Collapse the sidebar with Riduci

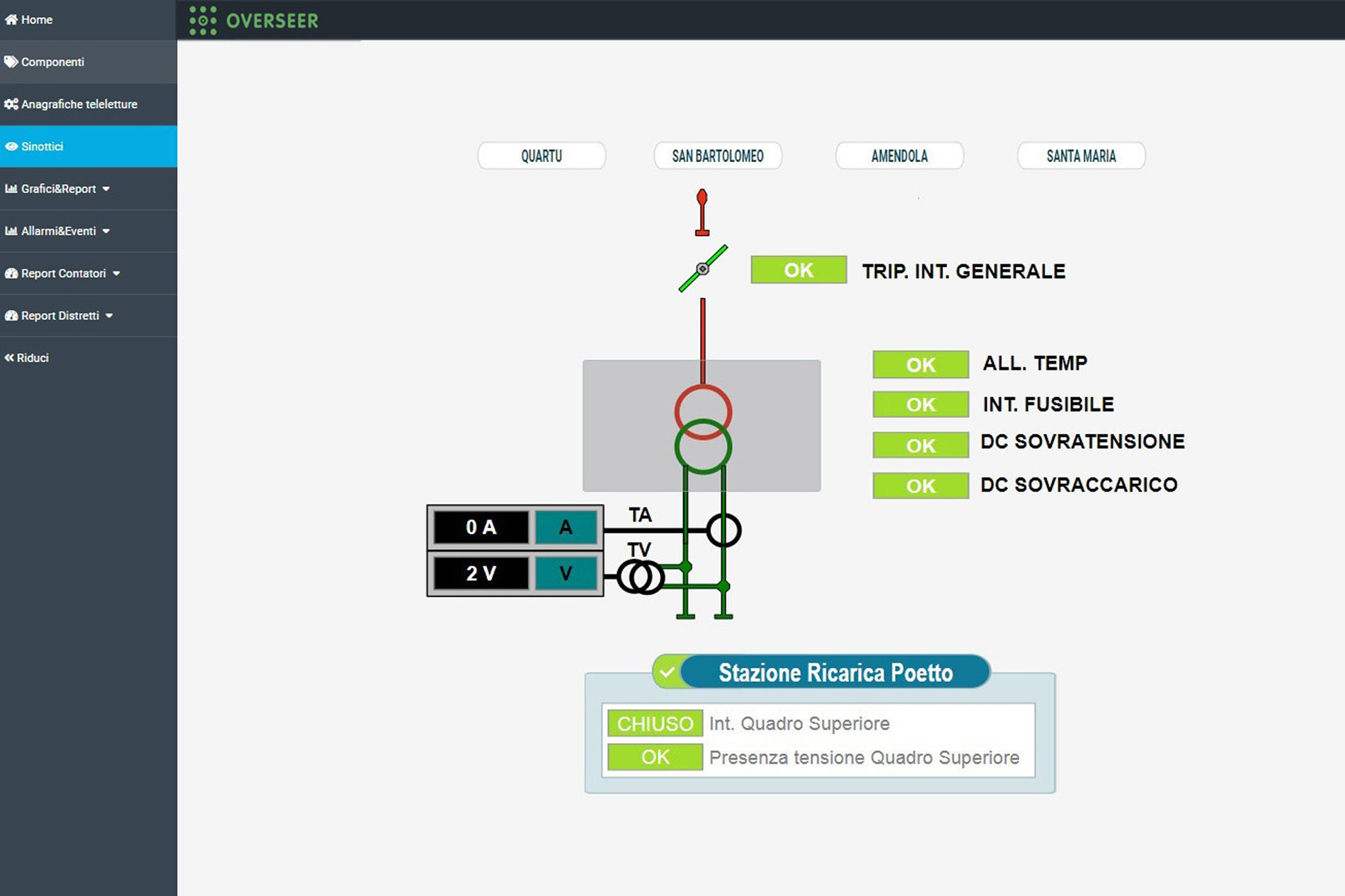coord(88,358)
